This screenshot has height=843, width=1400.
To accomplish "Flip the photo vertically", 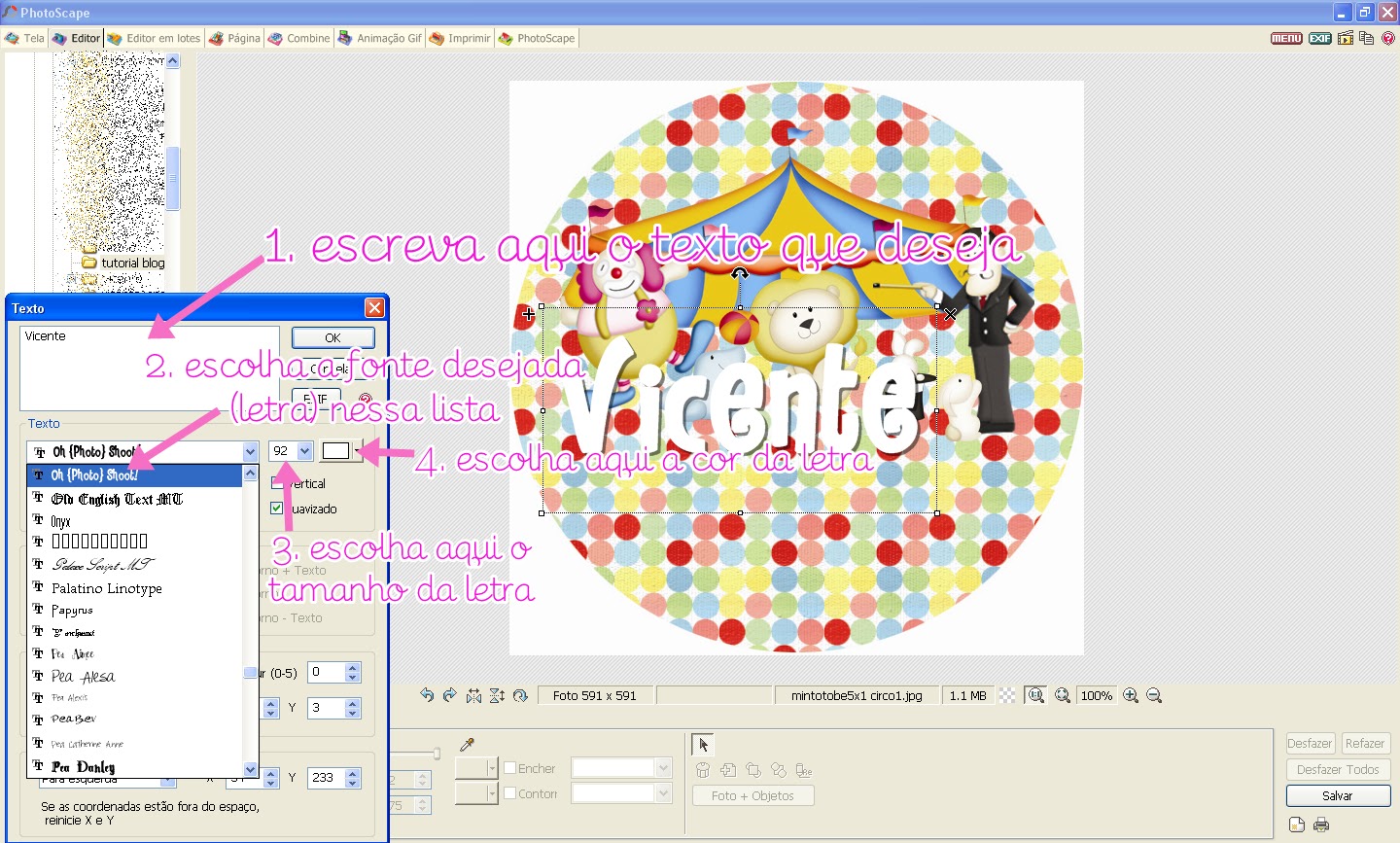I will click(497, 695).
